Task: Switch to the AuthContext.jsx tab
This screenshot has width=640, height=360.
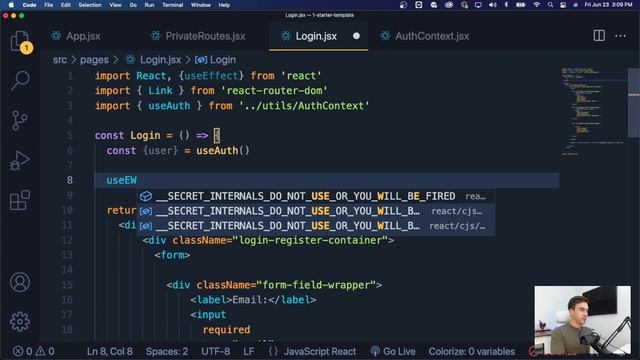Action: coord(425,36)
